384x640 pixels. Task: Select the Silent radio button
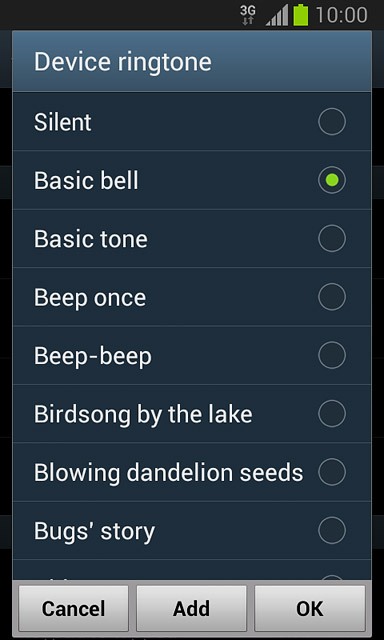[332, 122]
